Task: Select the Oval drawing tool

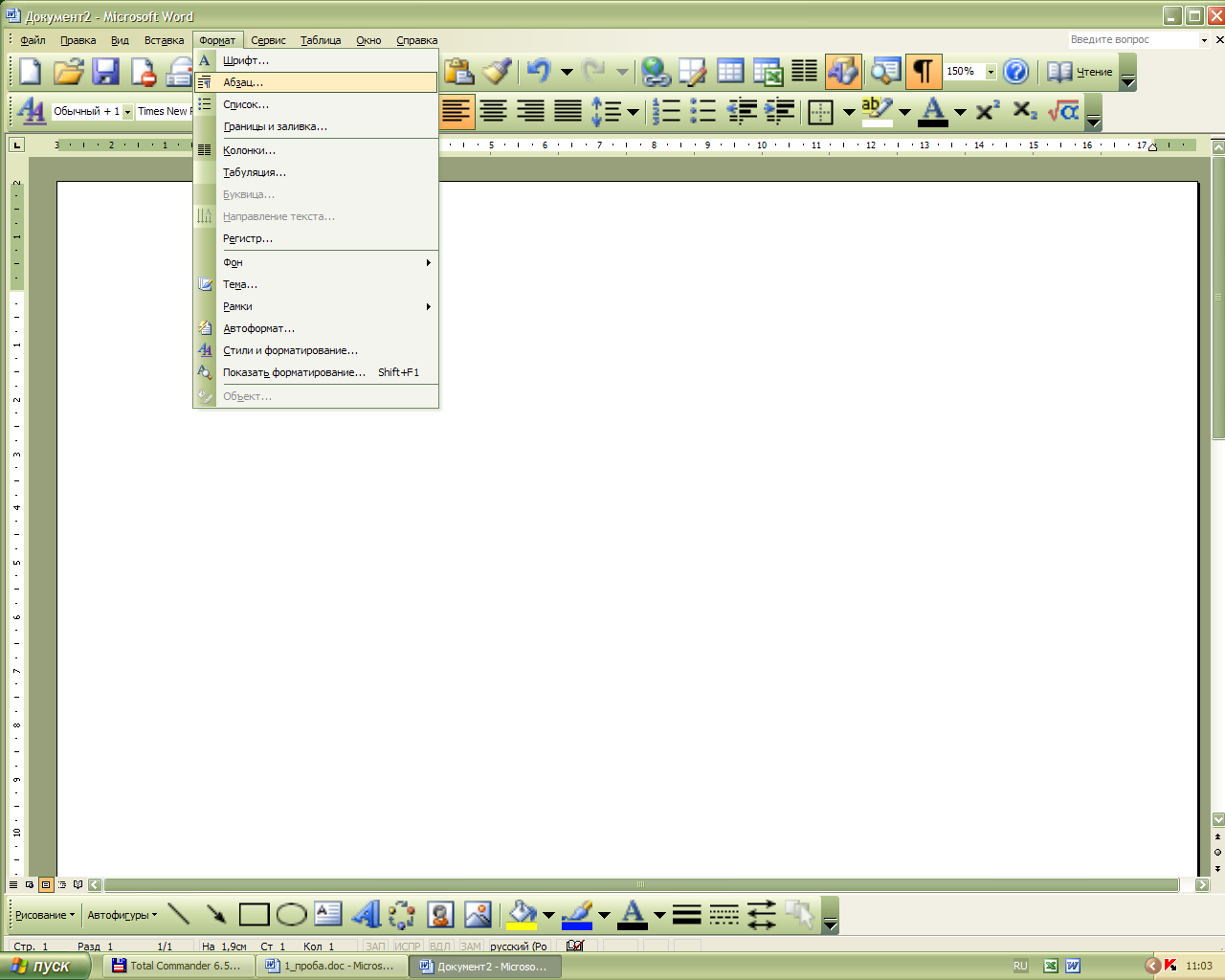Action: [x=291, y=915]
